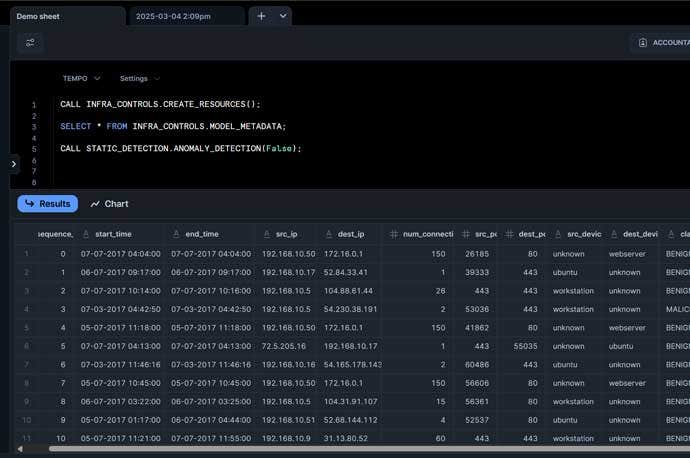Click the num_connections hash type icon

[393, 233]
